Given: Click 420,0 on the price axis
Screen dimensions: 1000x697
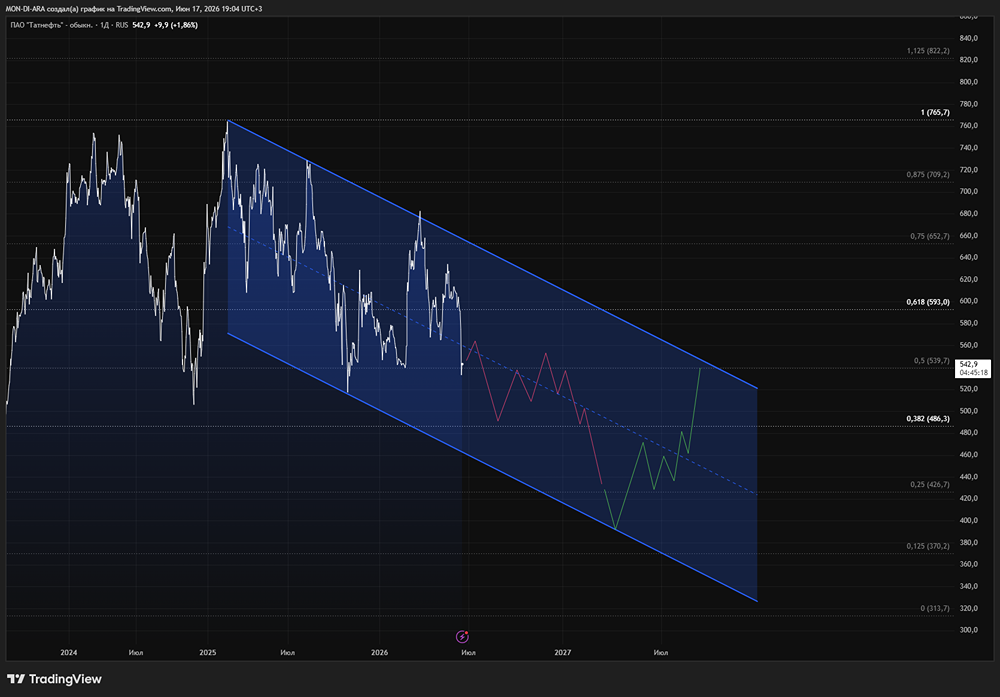Looking at the screenshot, I should 968,498.
